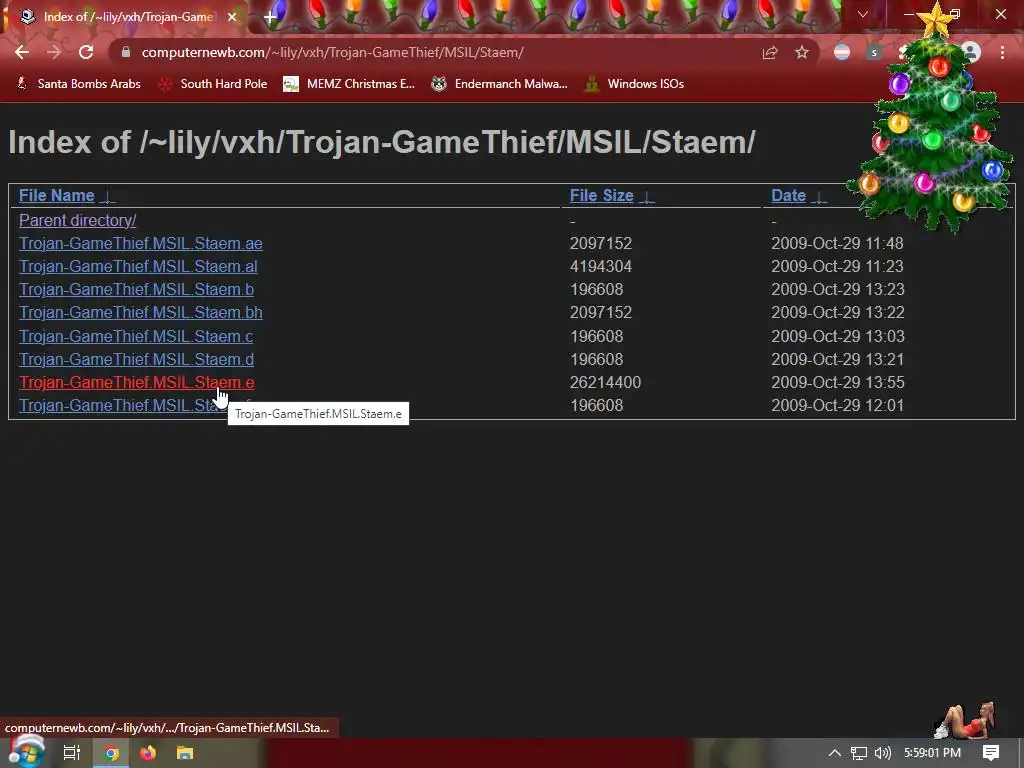Open Trojan-GameThief.MSIL.Staem.ae file
The image size is (1024, 768).
140,243
